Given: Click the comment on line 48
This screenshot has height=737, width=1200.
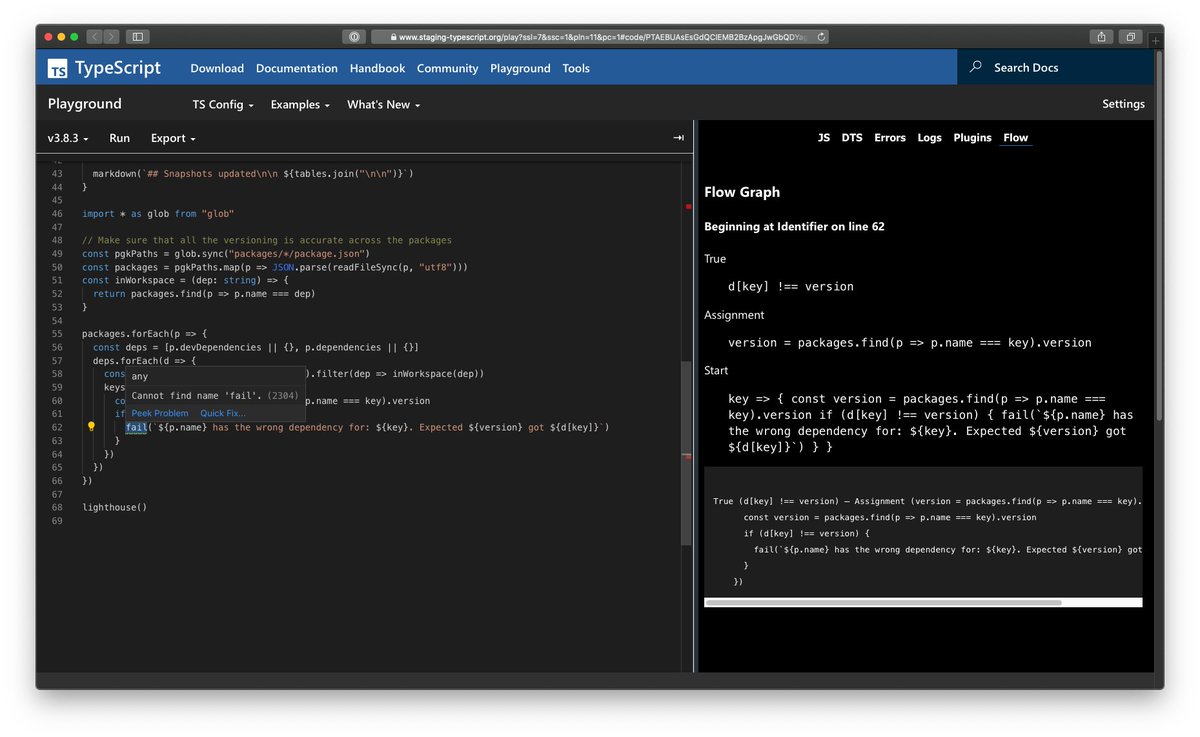Looking at the screenshot, I should [x=267, y=240].
